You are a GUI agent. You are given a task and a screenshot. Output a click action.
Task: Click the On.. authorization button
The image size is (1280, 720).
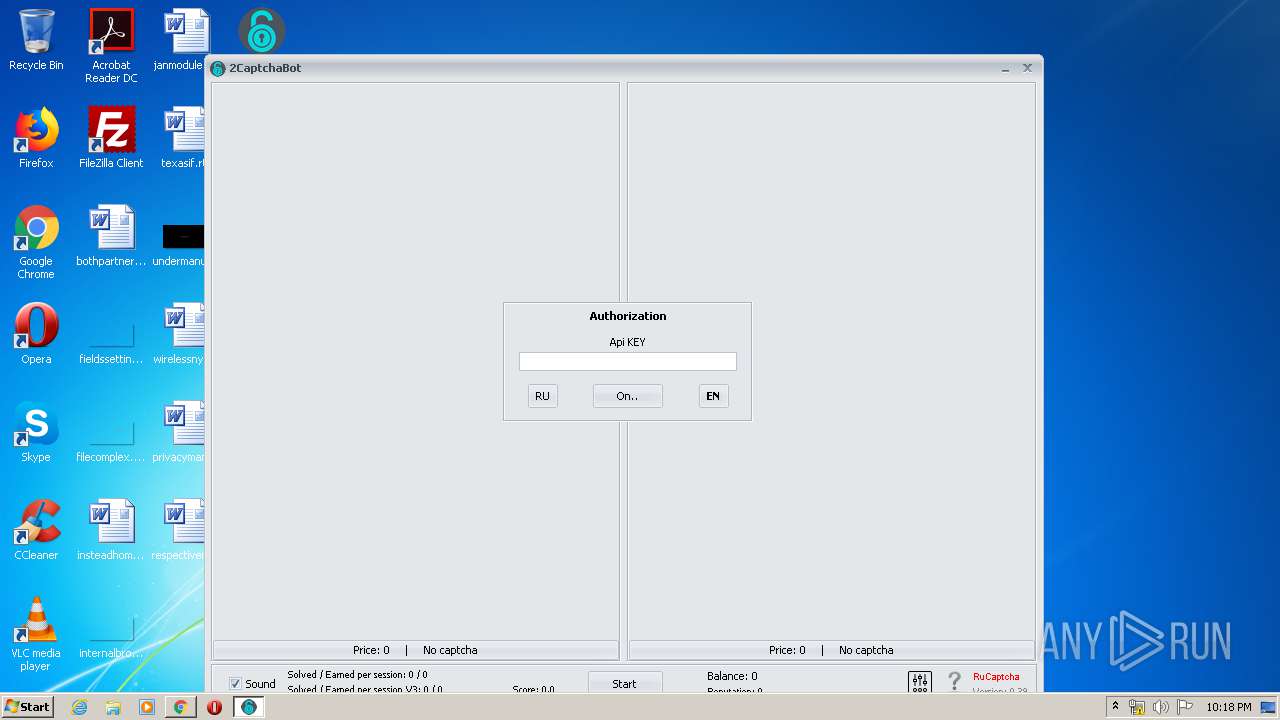627,396
